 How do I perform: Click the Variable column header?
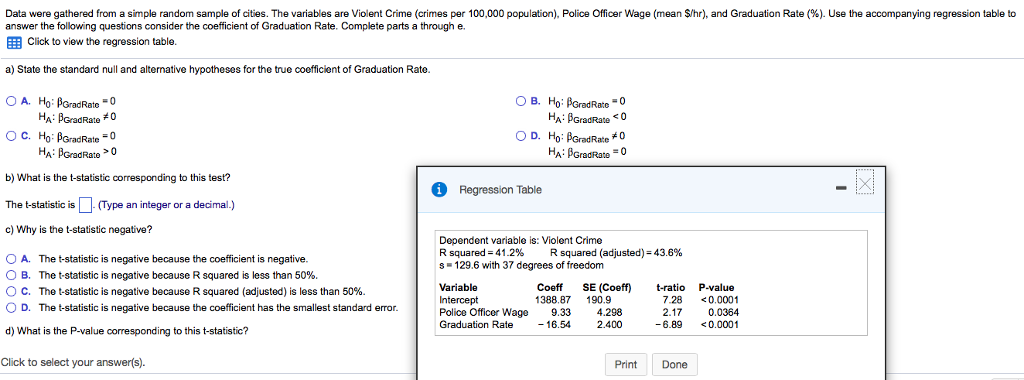(x=458, y=287)
